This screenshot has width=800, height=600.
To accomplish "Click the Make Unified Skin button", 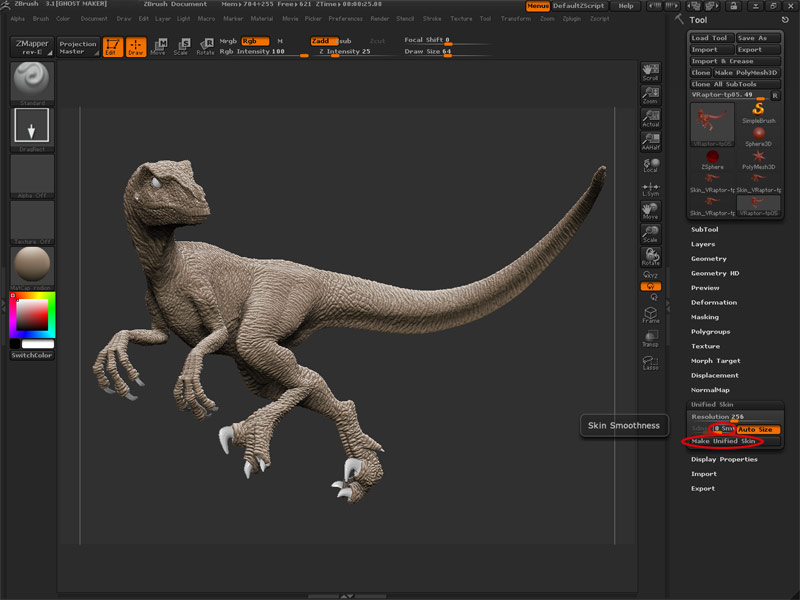I will coord(722,441).
